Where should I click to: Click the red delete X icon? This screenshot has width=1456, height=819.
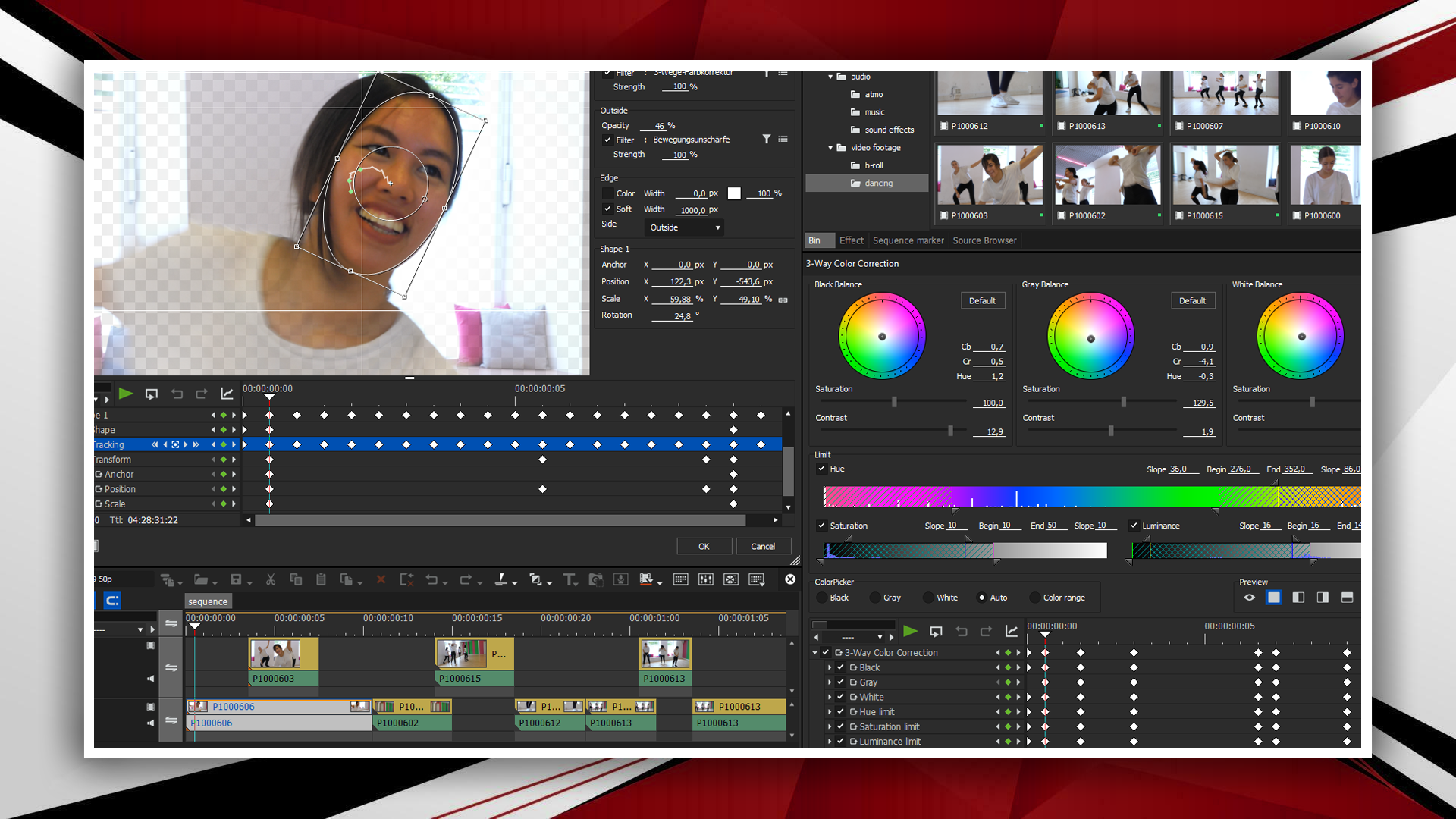click(381, 580)
